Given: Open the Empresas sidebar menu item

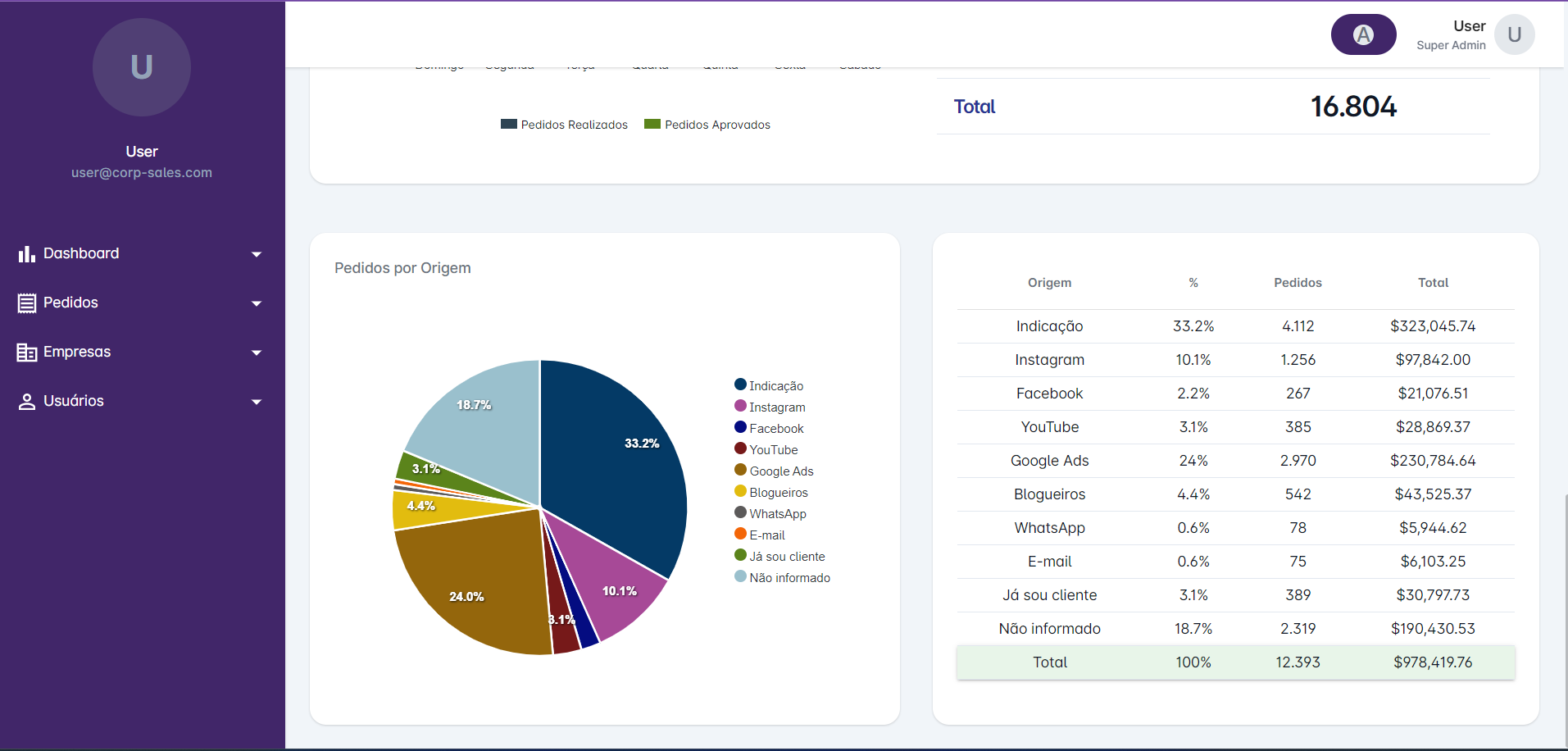Looking at the screenshot, I should point(142,352).
